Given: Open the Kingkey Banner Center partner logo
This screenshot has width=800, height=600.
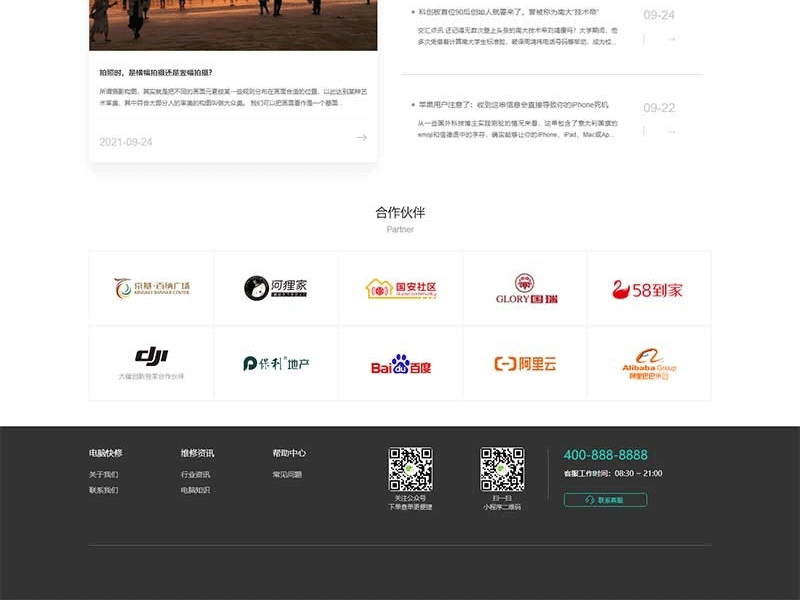Looking at the screenshot, I should (152, 288).
